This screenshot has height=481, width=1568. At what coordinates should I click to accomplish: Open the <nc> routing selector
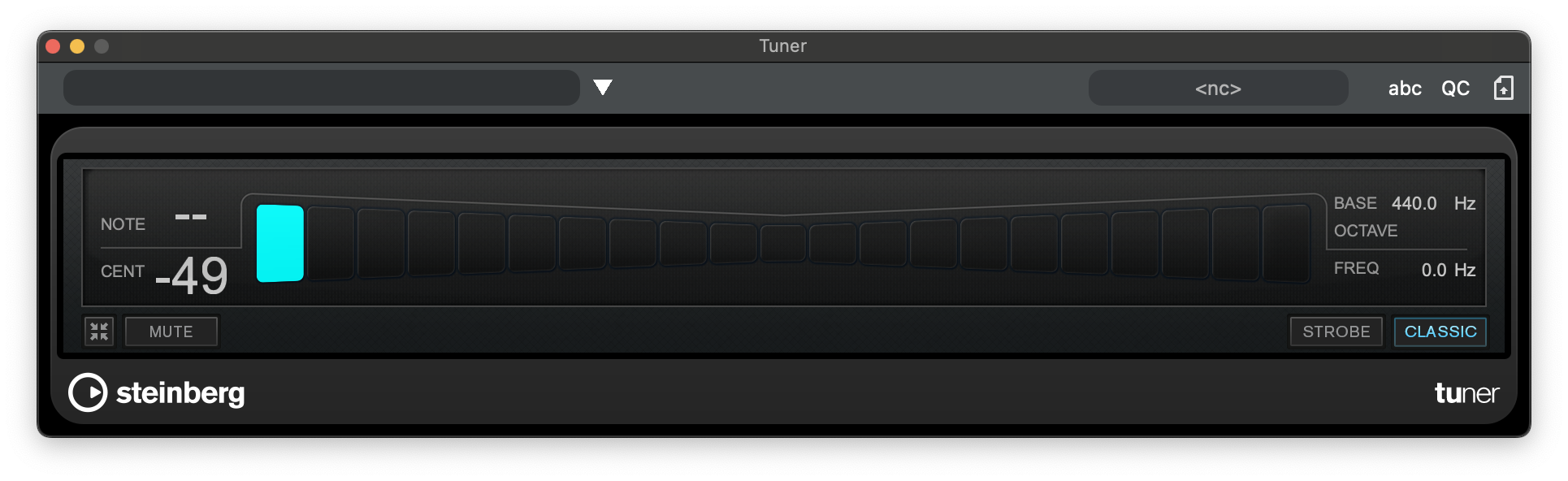(1218, 89)
